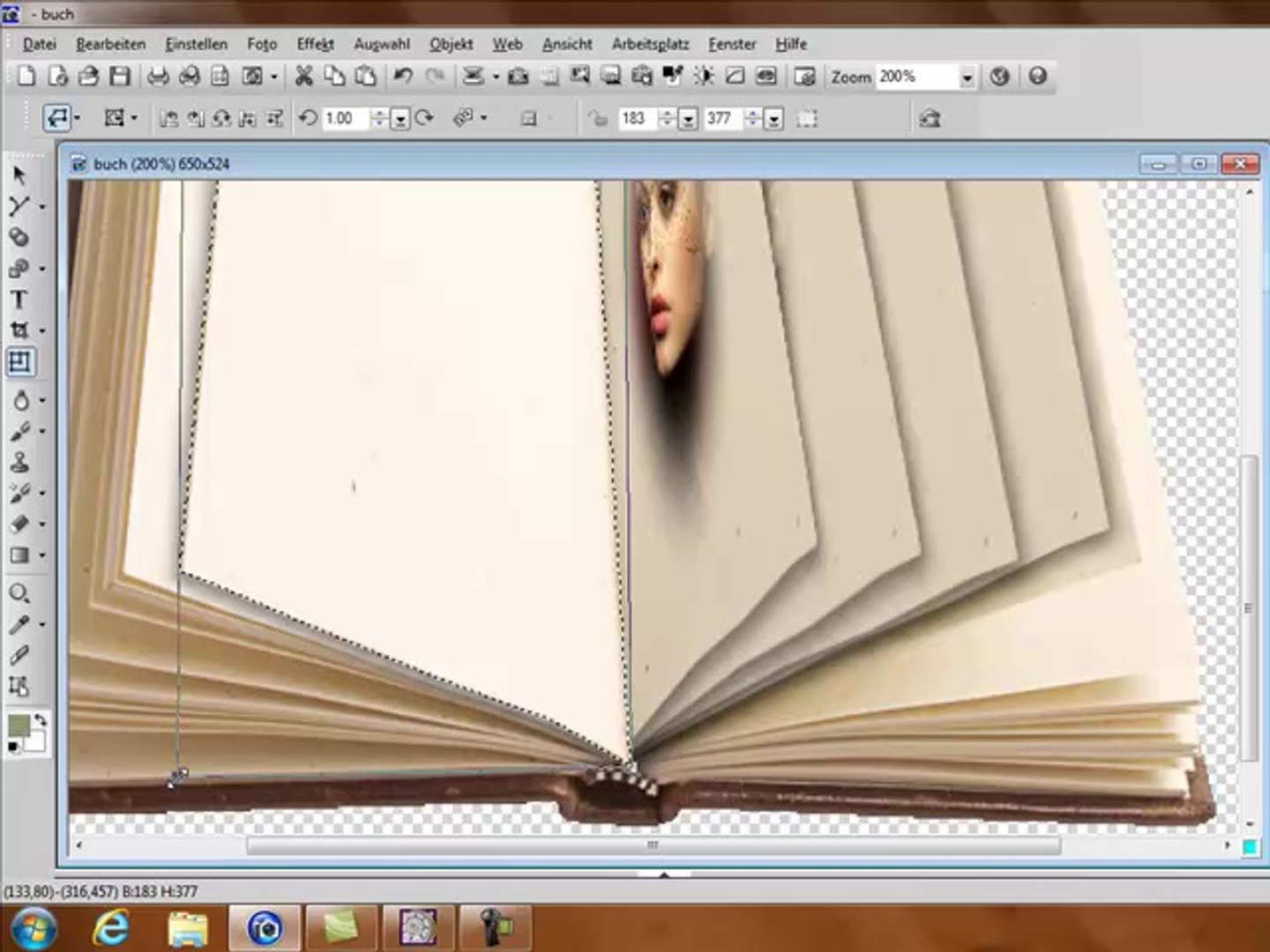
Task: Swap foreground and background colors
Action: click(40, 720)
